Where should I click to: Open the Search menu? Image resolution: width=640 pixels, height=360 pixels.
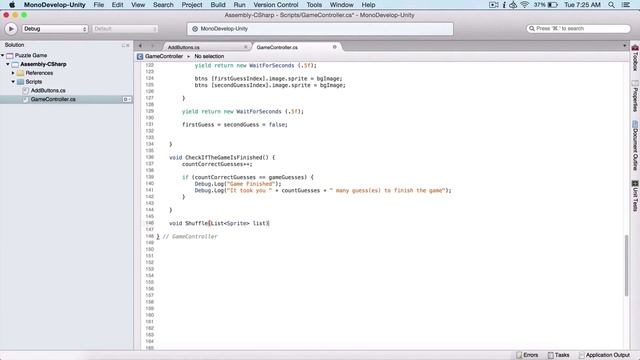click(x=163, y=5)
